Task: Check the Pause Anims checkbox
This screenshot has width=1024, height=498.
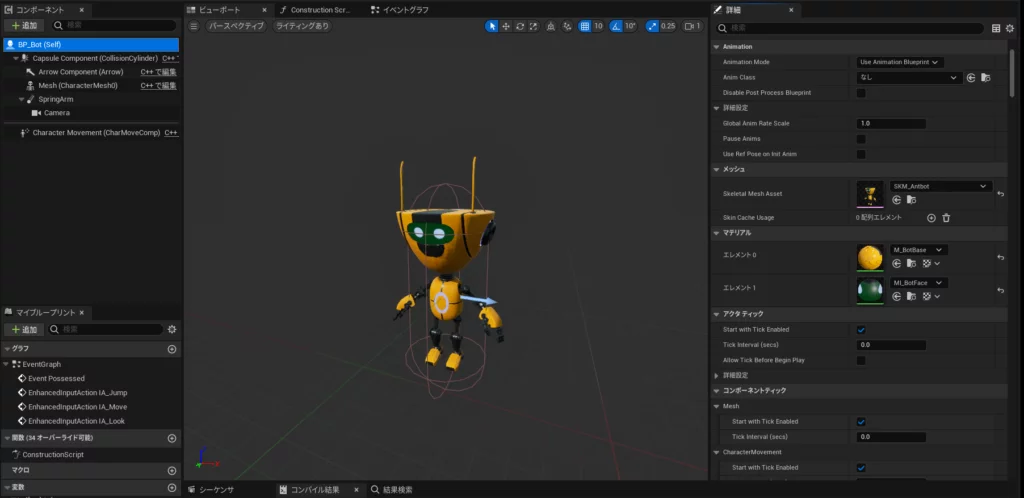Action: coord(861,139)
